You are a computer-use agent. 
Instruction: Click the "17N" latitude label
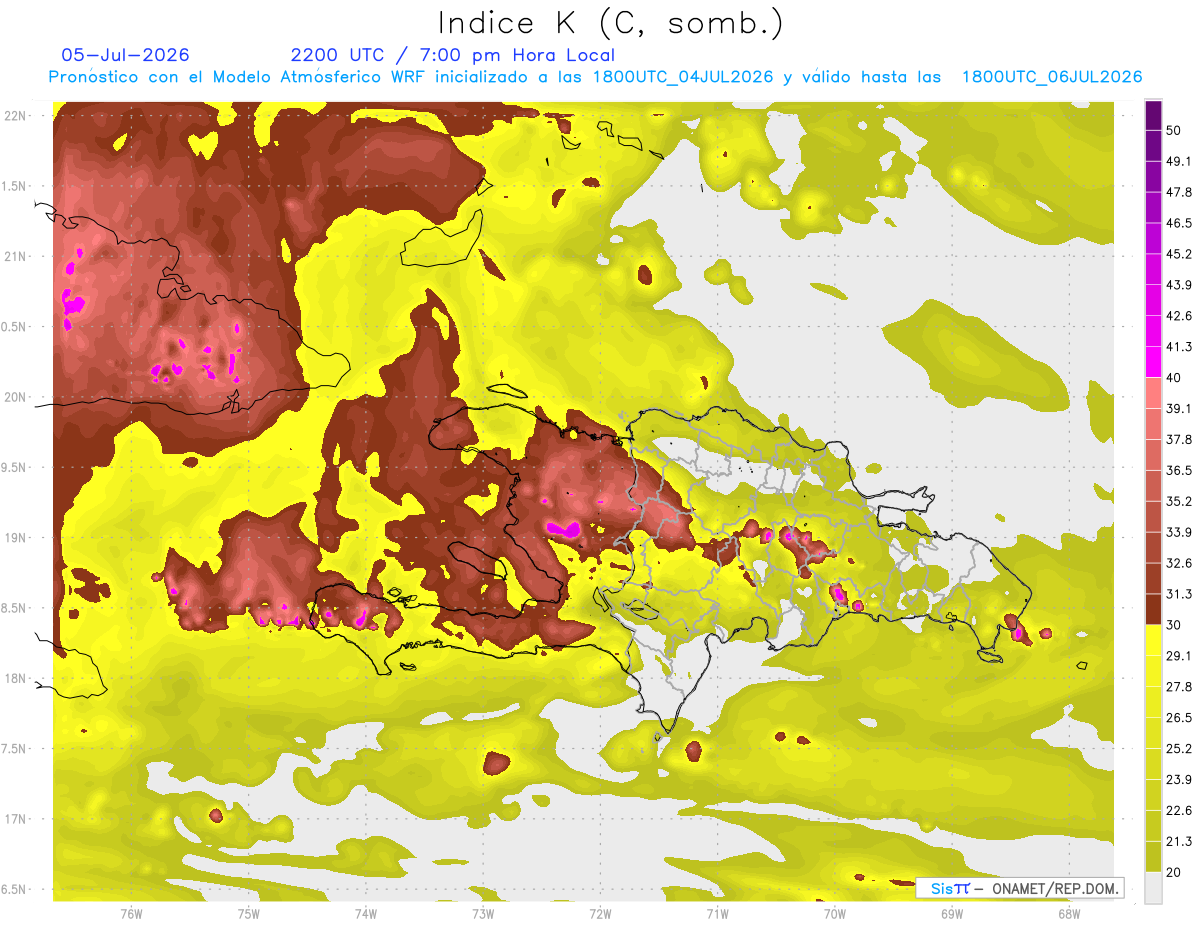(x=17, y=819)
